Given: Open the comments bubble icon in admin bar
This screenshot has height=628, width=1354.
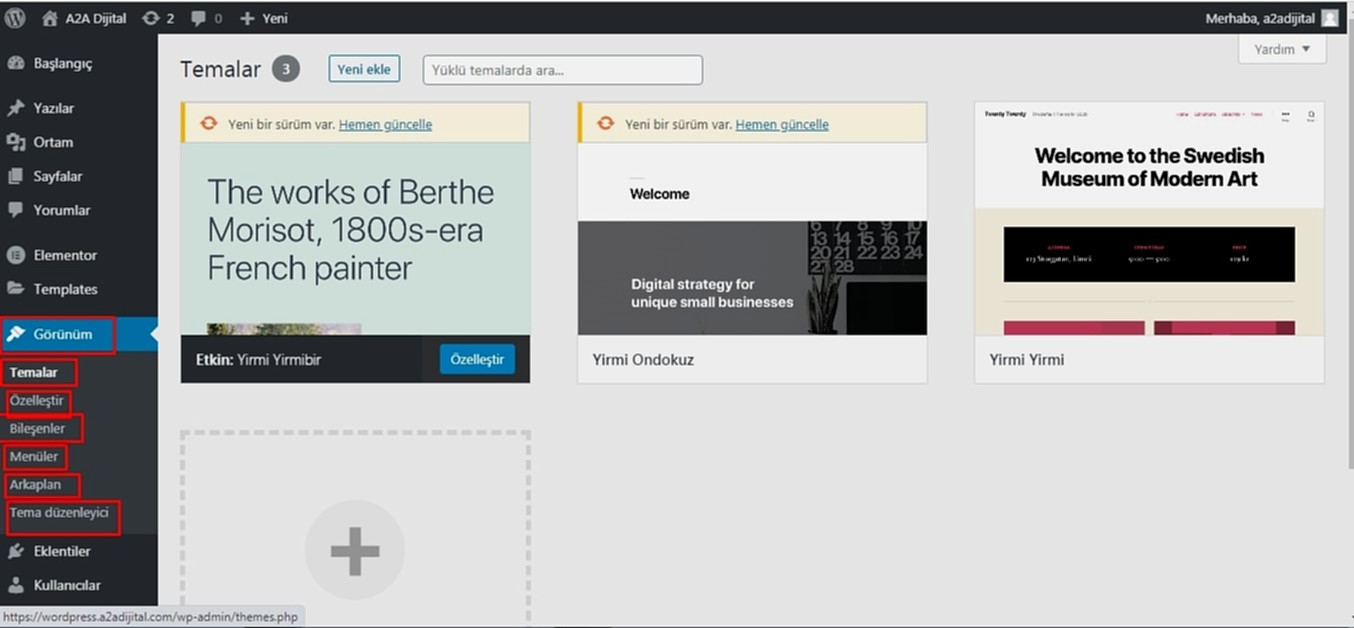Looking at the screenshot, I should 198,18.
